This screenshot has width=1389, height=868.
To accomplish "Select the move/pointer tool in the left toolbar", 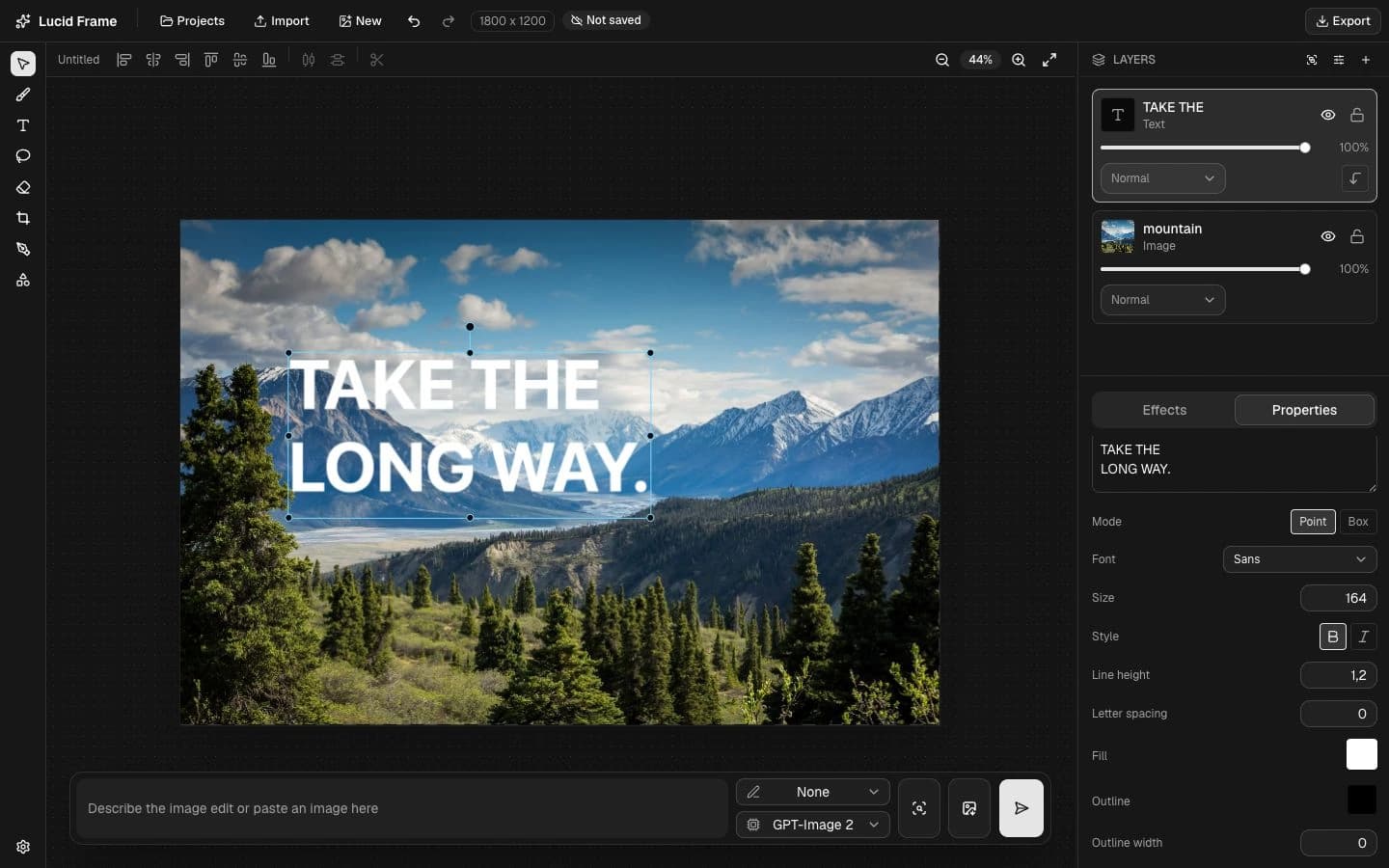I will [23, 64].
